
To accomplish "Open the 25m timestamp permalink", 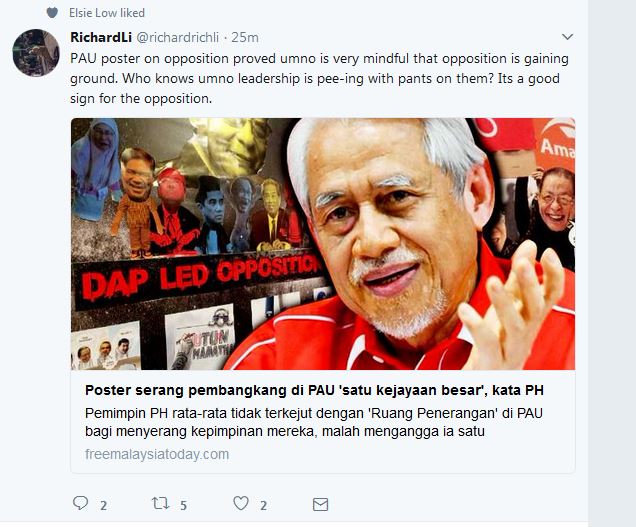I will pos(245,37).
